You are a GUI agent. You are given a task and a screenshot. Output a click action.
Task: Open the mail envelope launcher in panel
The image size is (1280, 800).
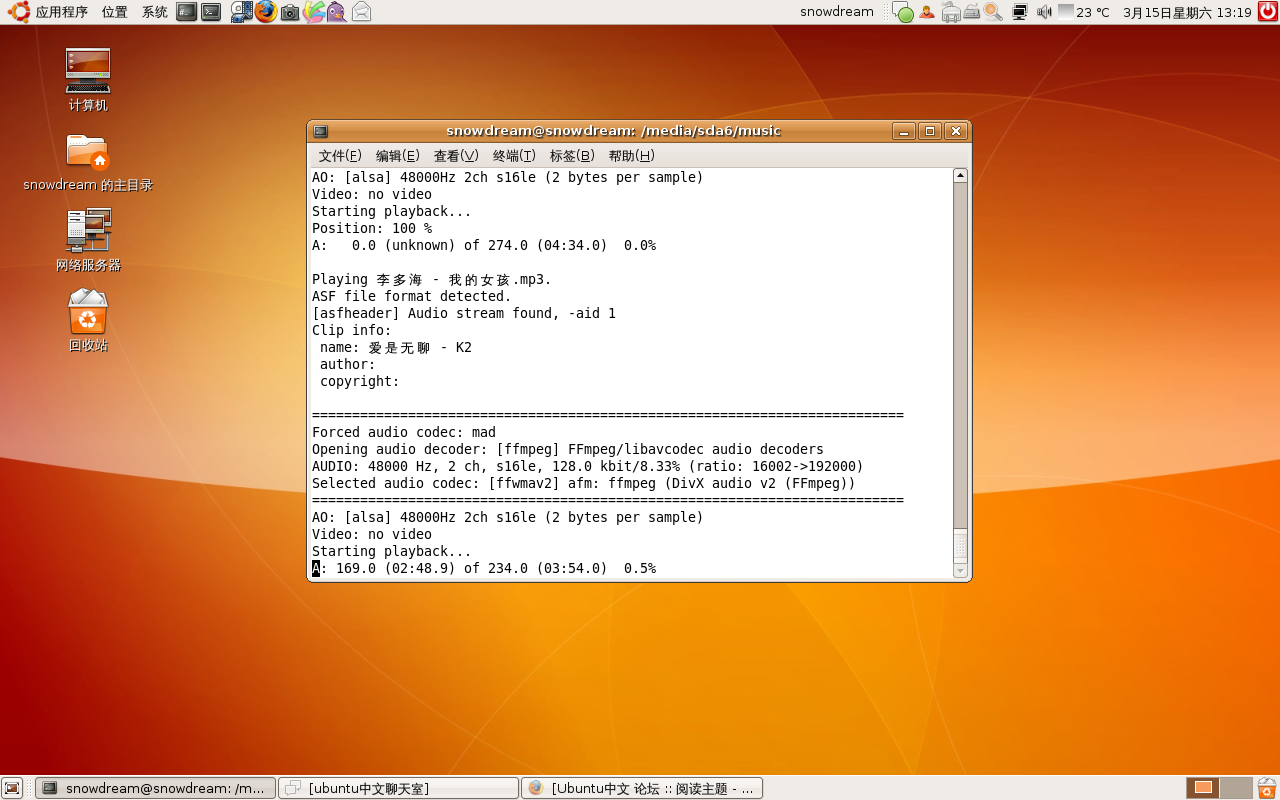pyautogui.click(x=361, y=12)
